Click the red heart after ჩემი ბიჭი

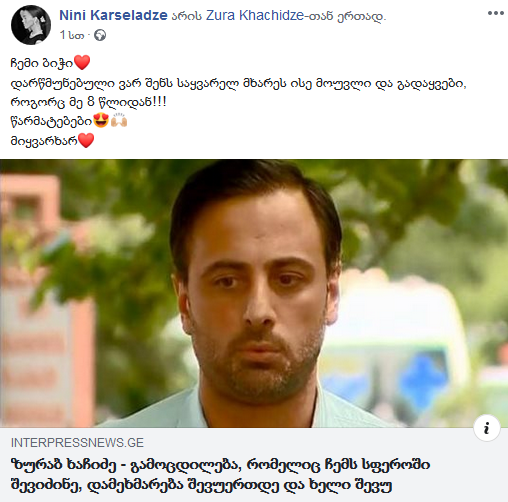(82, 62)
